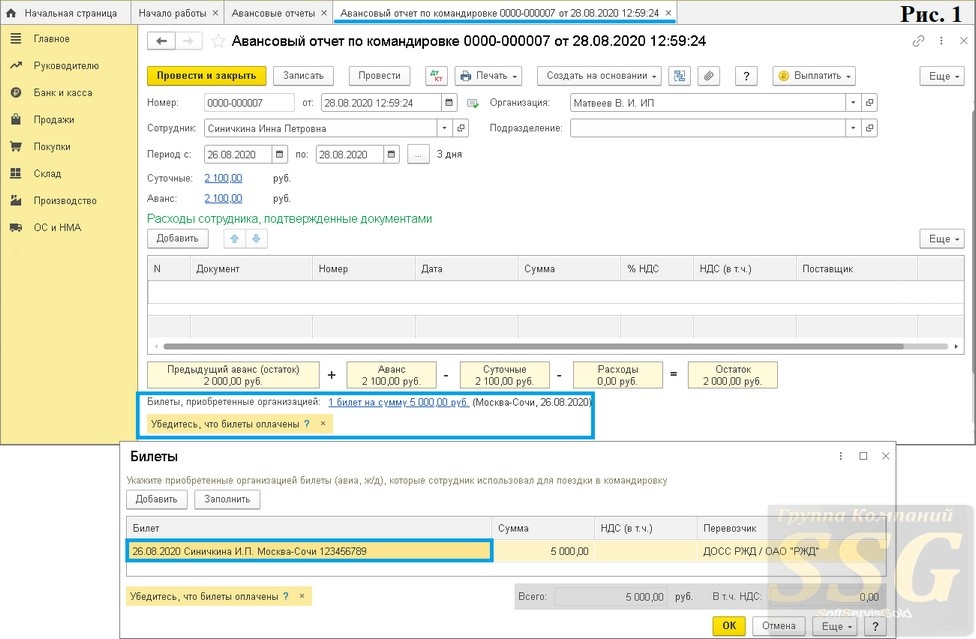Open the ДтКт postings icon

click(x=436, y=76)
